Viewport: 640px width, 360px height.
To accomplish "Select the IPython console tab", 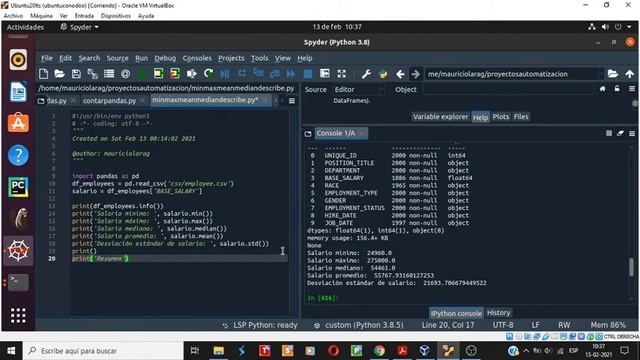I will point(456,313).
